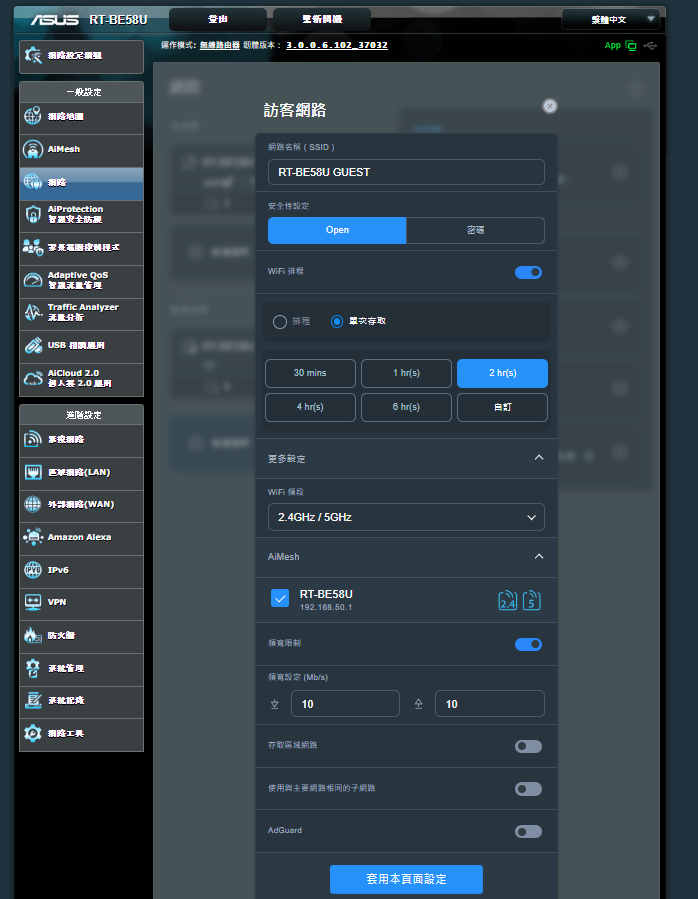Turn on the AdGuard switch
The image size is (698, 899).
(x=528, y=831)
